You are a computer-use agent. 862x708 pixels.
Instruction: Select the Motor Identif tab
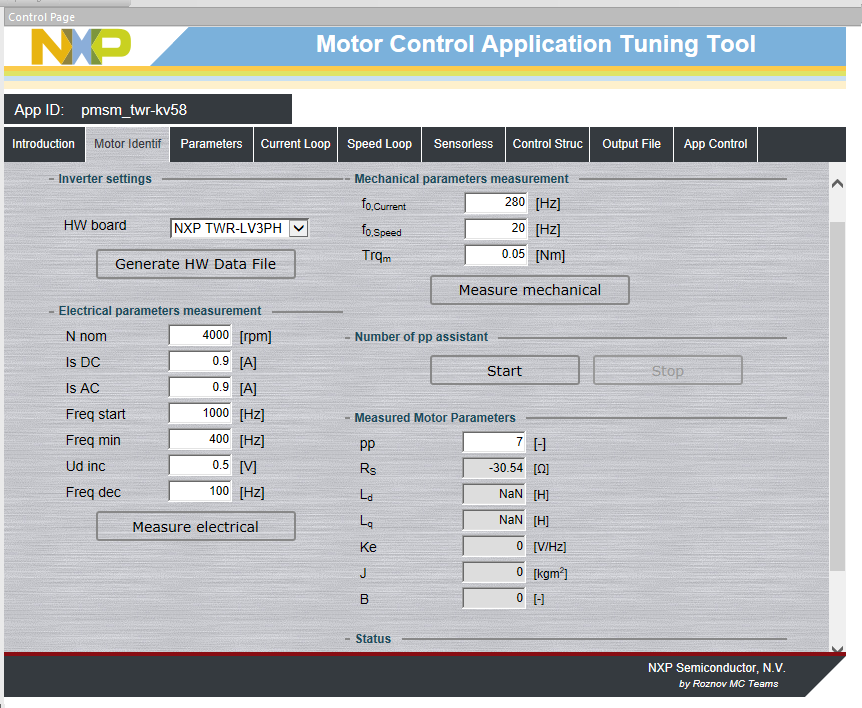pyautogui.click(x=128, y=144)
